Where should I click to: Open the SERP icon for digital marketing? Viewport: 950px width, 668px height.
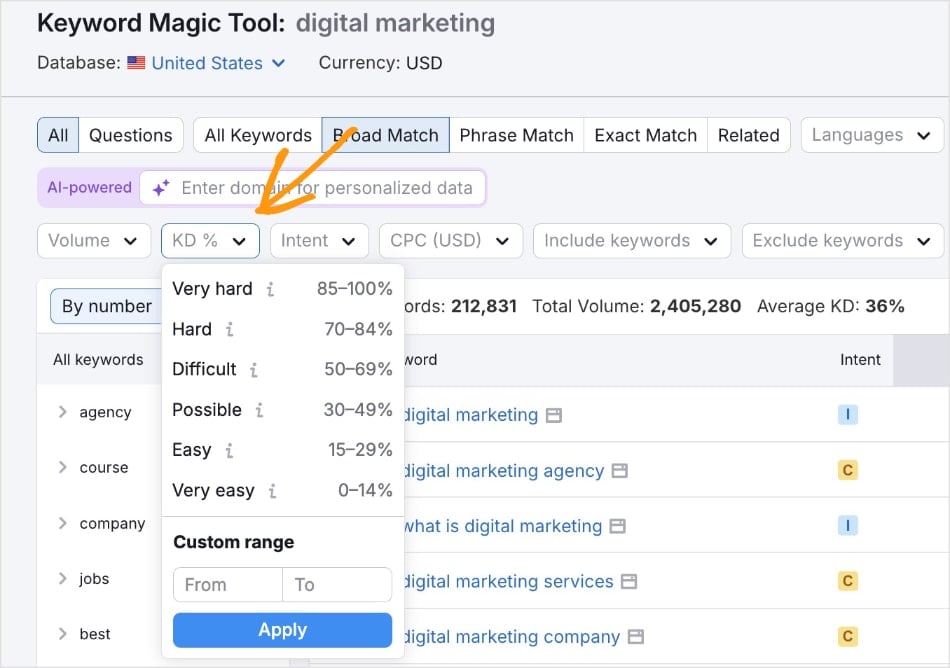coord(554,413)
